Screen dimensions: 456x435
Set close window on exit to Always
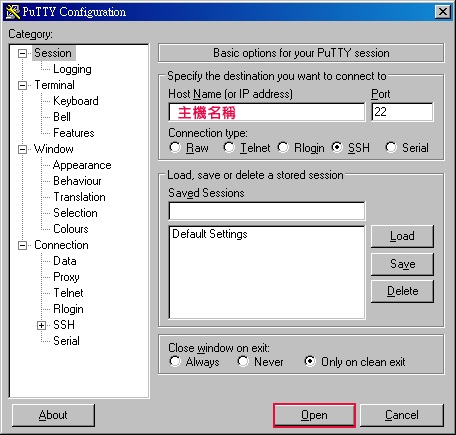pos(175,361)
